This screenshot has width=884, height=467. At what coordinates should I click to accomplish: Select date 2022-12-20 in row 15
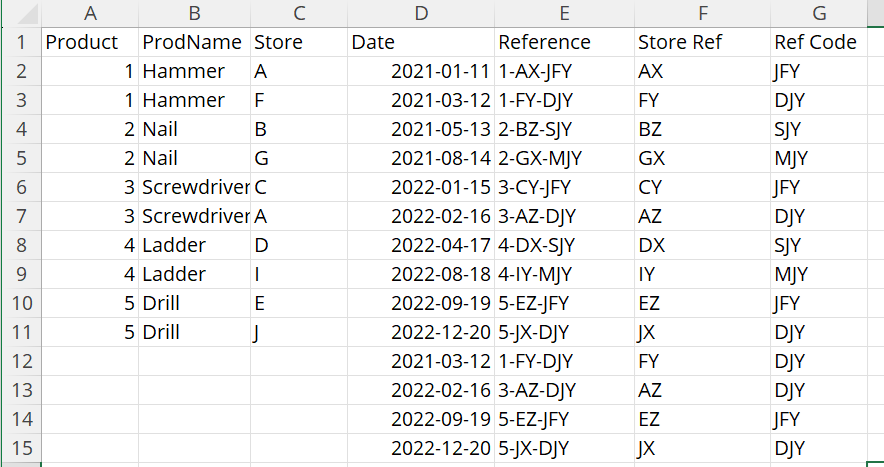pyautogui.click(x=421, y=448)
